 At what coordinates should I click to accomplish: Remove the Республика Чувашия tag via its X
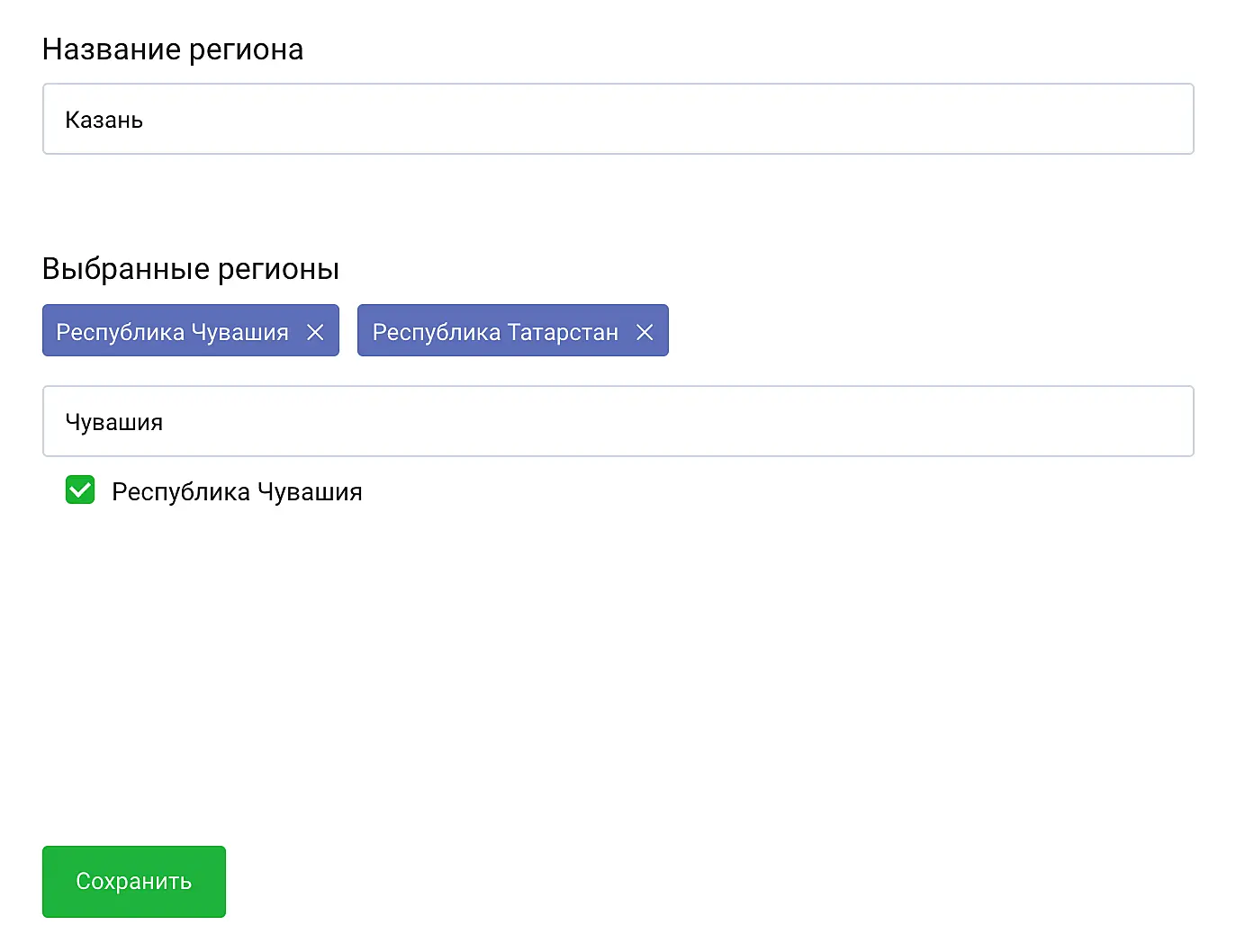tap(315, 332)
